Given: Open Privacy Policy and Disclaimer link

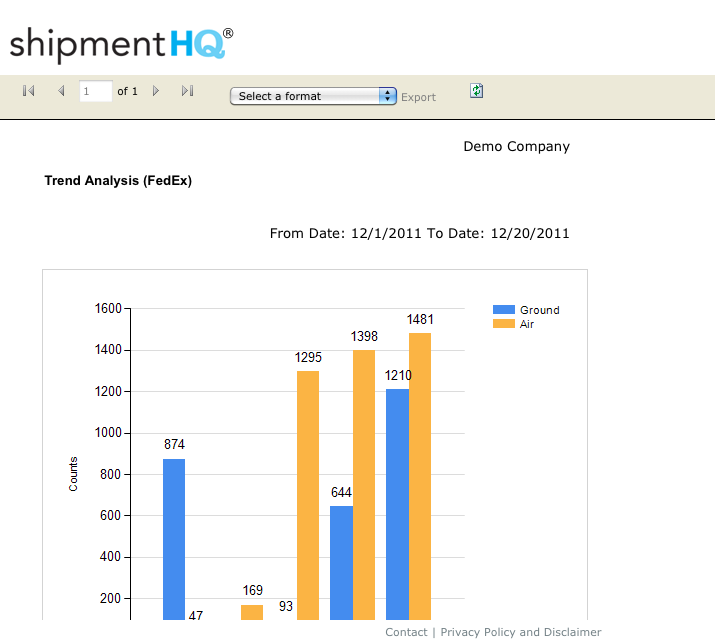Looking at the screenshot, I should (x=521, y=632).
